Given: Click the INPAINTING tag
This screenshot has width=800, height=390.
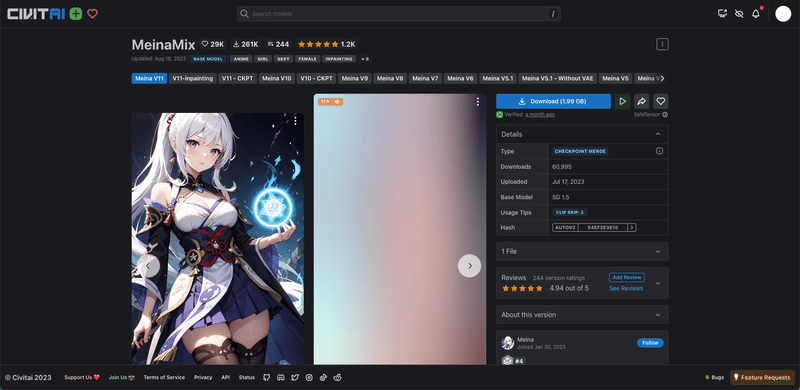Looking at the screenshot, I should pos(339,59).
